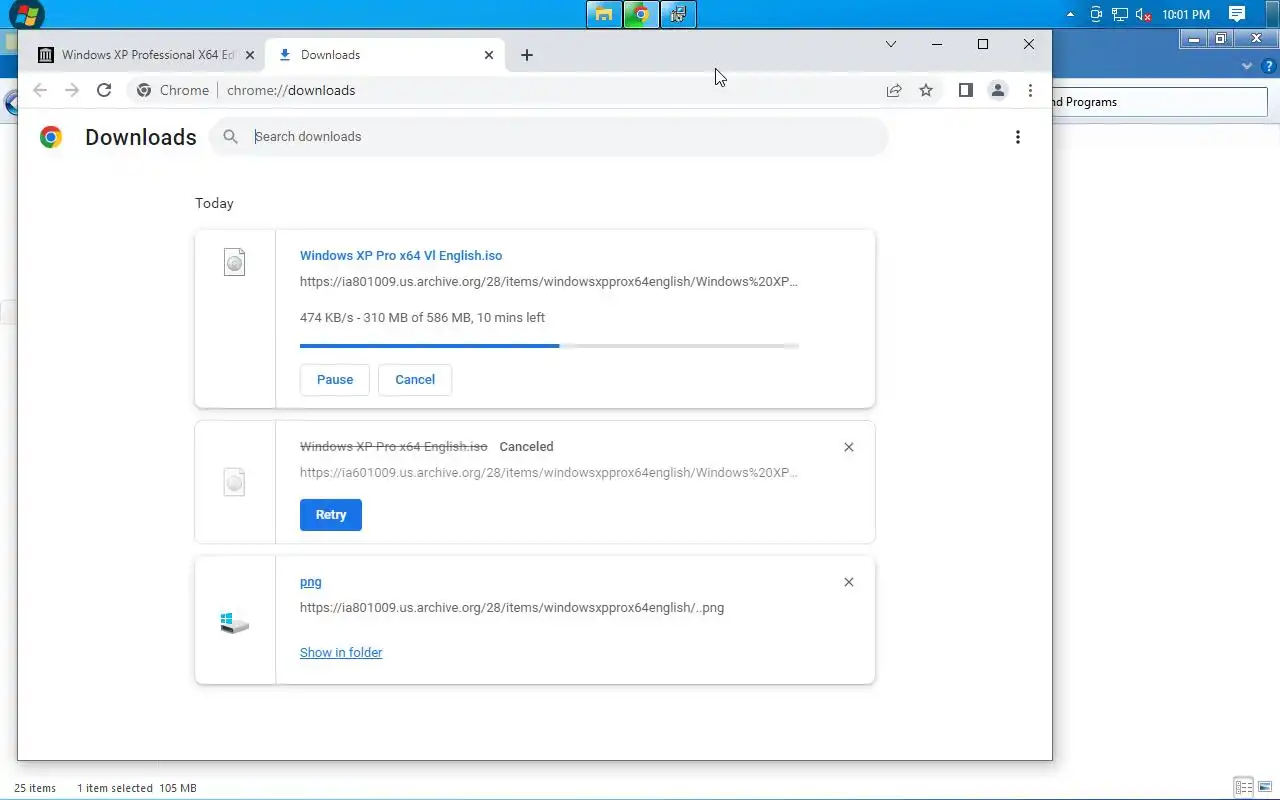This screenshot has height=800, width=1280.
Task: Retry the canceled download
Action: tap(331, 515)
